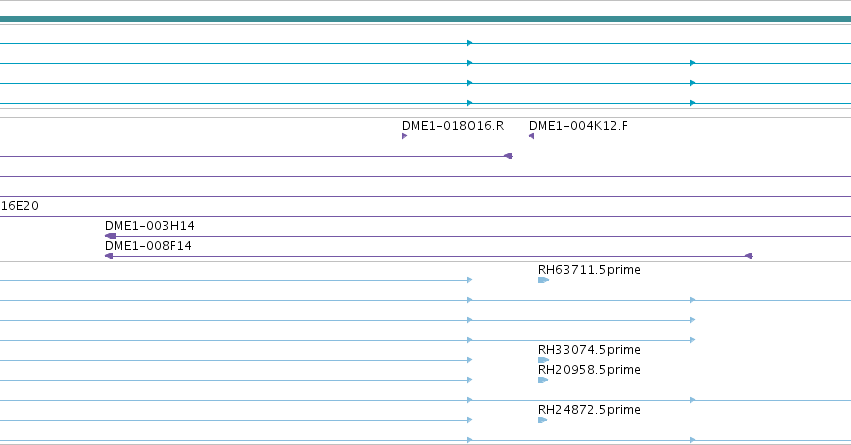This screenshot has width=851, height=445.
Task: Click the DME1-018O16.R feature label
Action: click(x=453, y=126)
